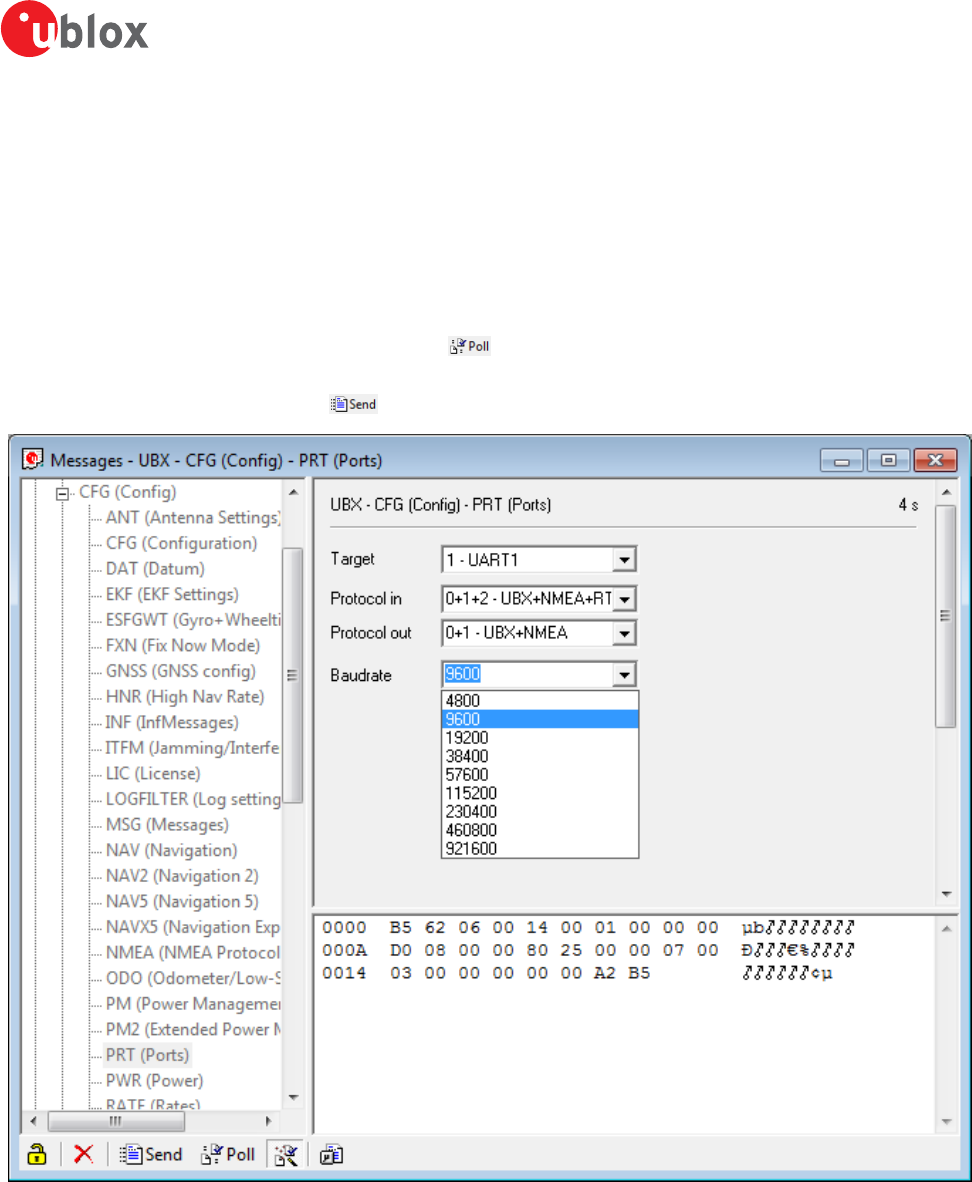
Task: Select NAV5 (Navigation 5) tree item
Action: (x=182, y=902)
